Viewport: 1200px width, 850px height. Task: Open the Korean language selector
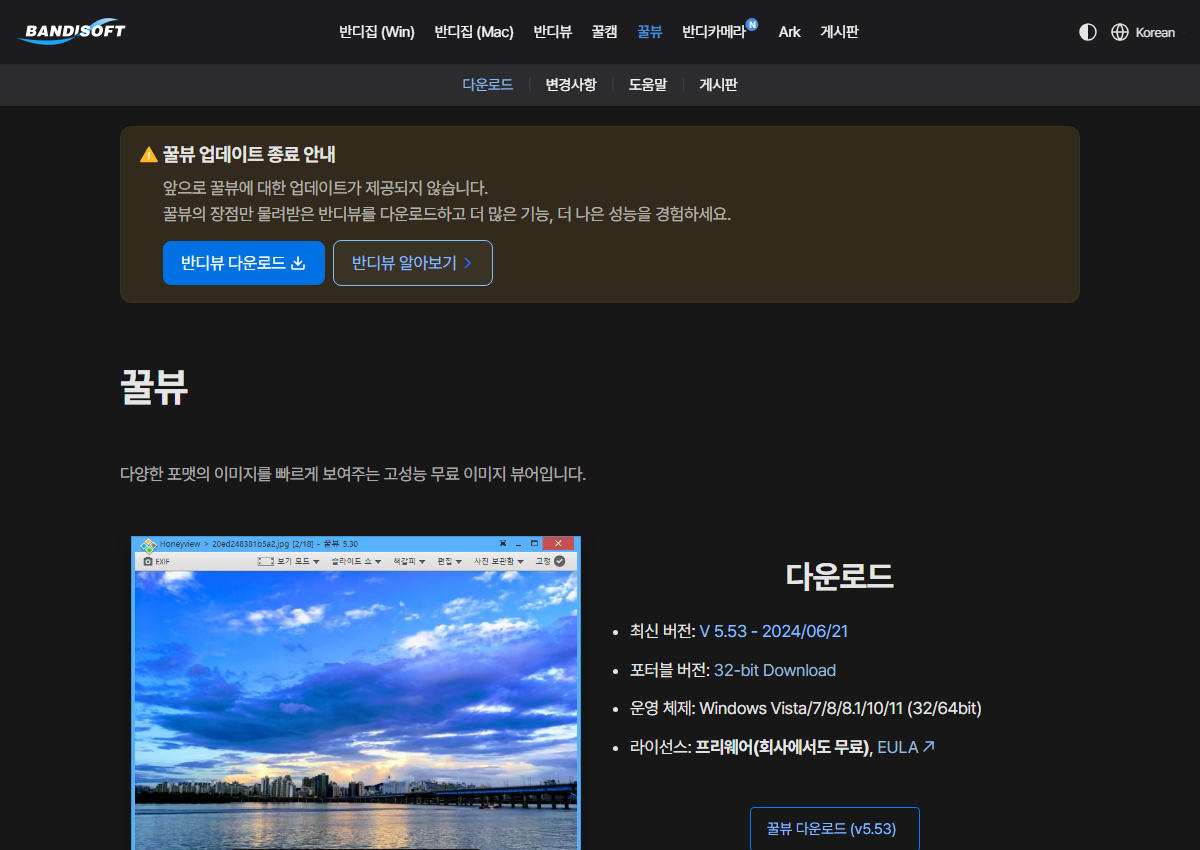(x=1143, y=32)
